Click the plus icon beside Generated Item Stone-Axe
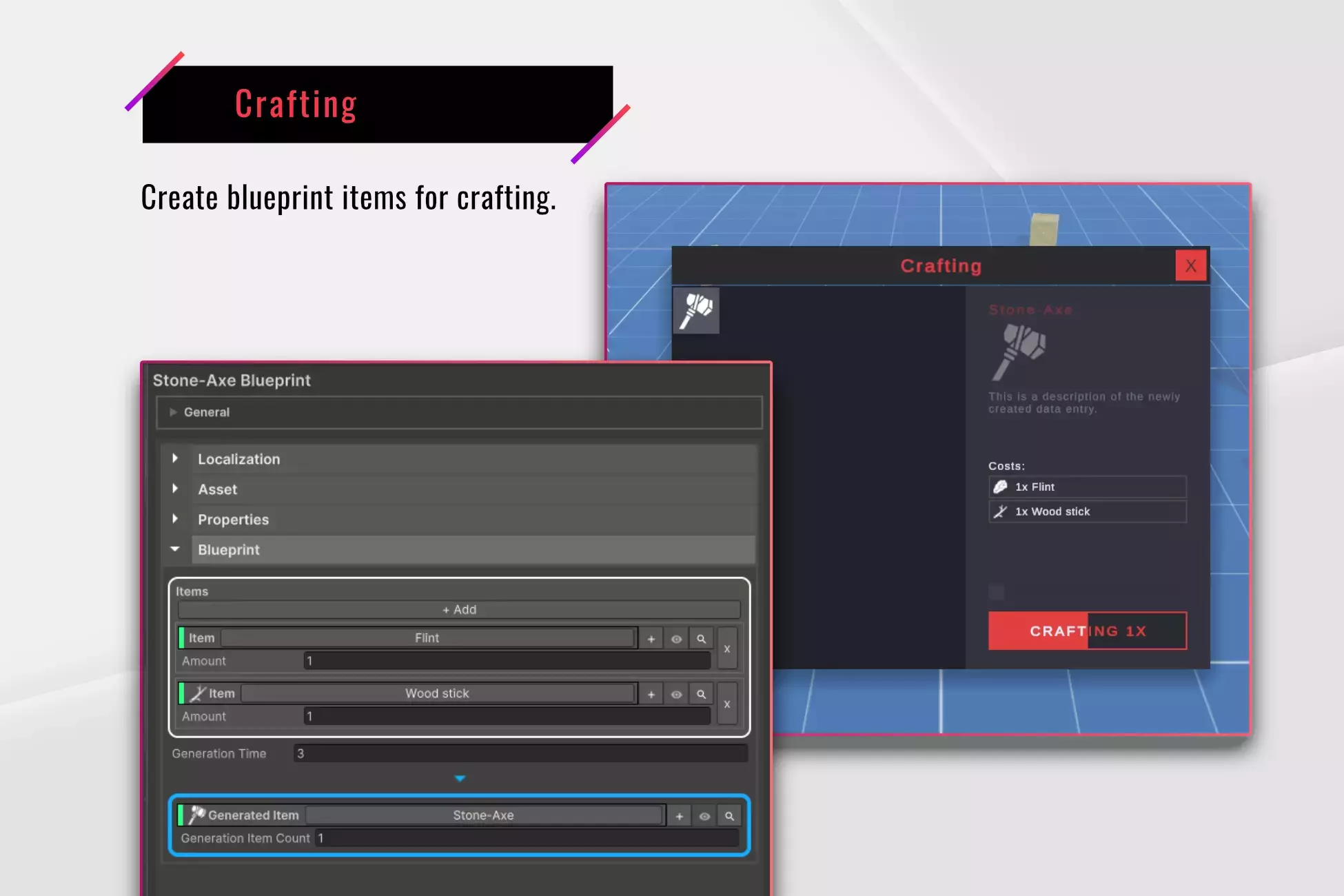1344x896 pixels. (x=680, y=816)
